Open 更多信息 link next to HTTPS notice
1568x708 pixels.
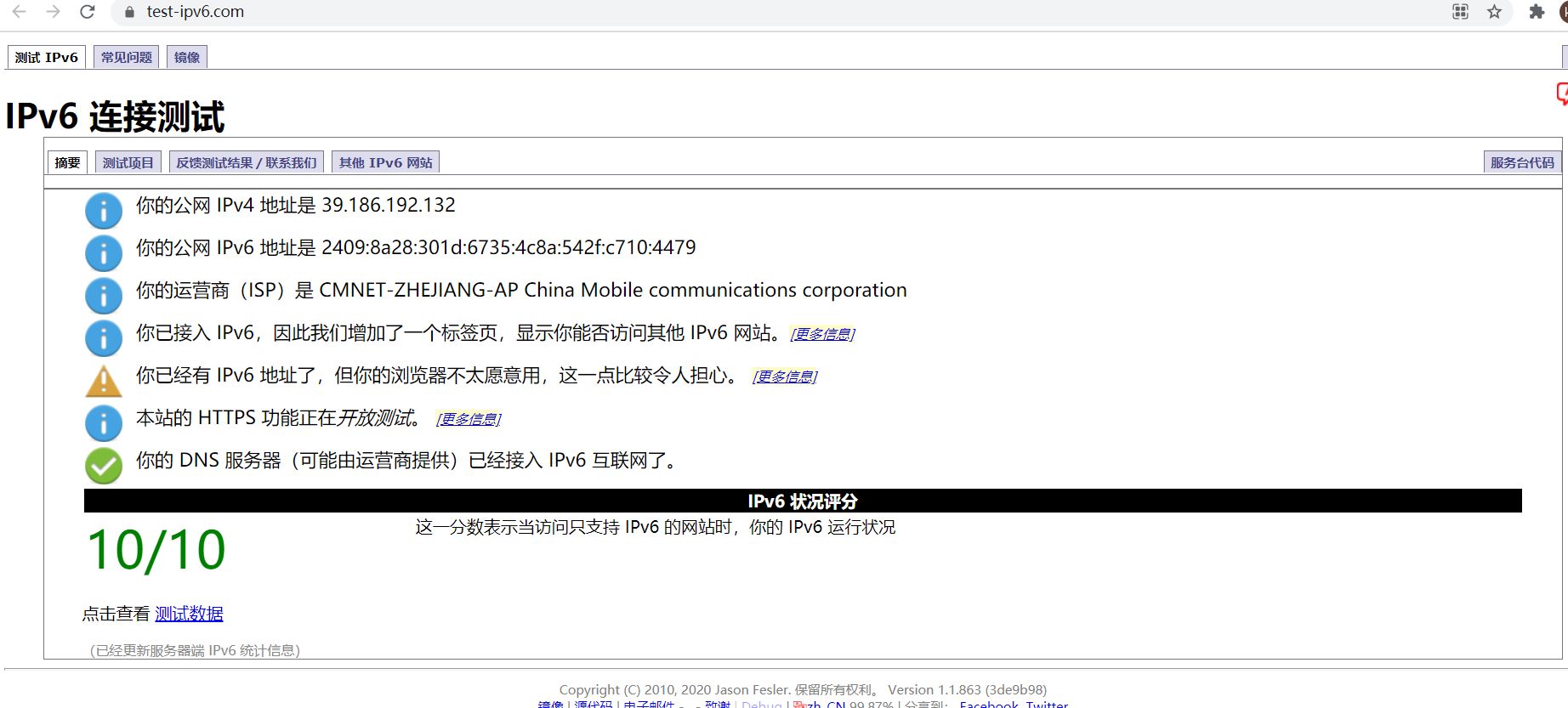pyautogui.click(x=469, y=419)
